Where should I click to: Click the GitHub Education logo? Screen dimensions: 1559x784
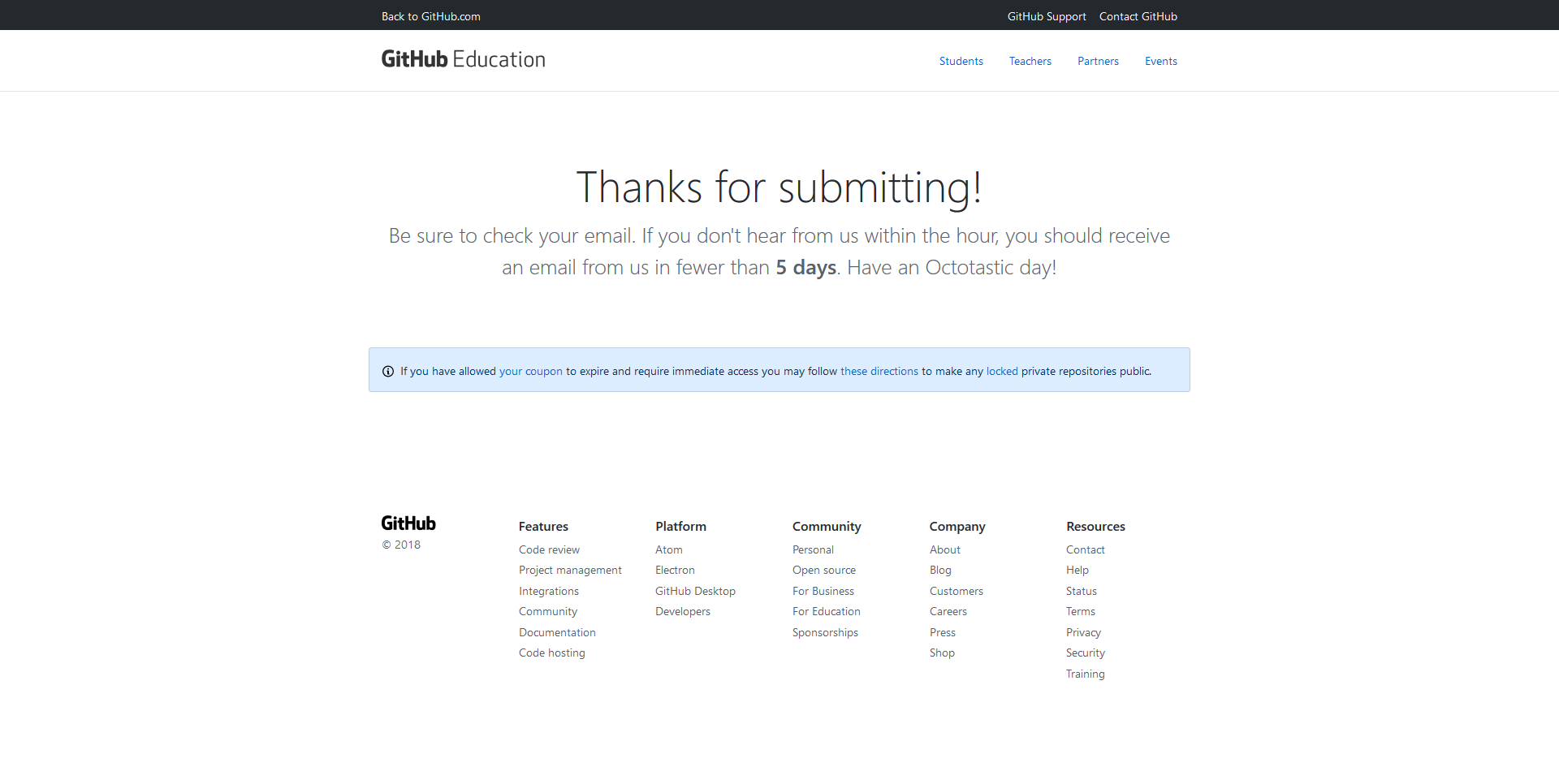pos(463,59)
